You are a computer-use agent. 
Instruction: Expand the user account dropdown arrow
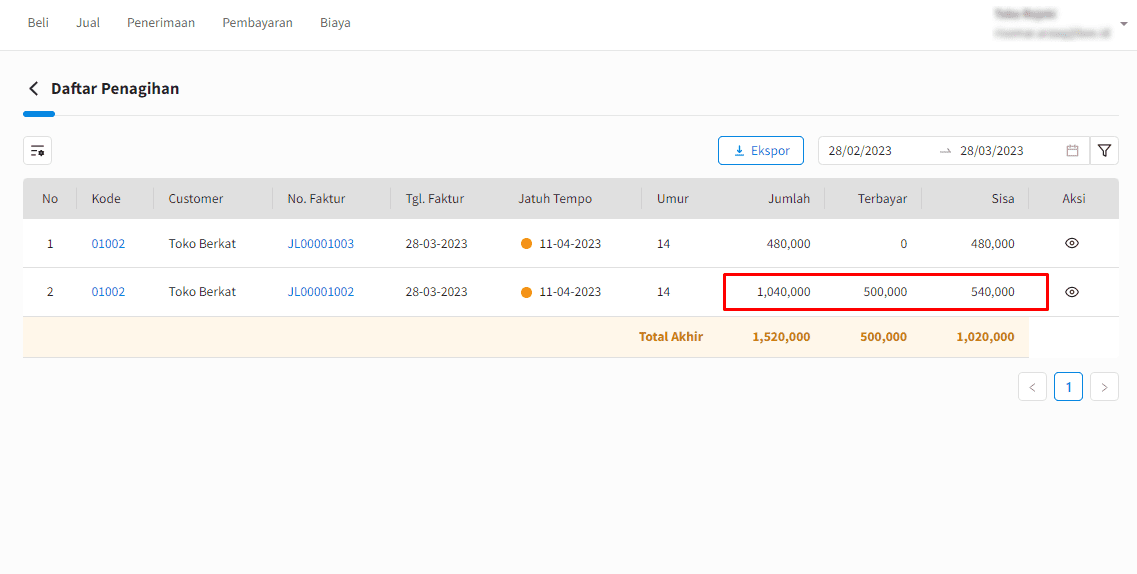click(x=1124, y=23)
